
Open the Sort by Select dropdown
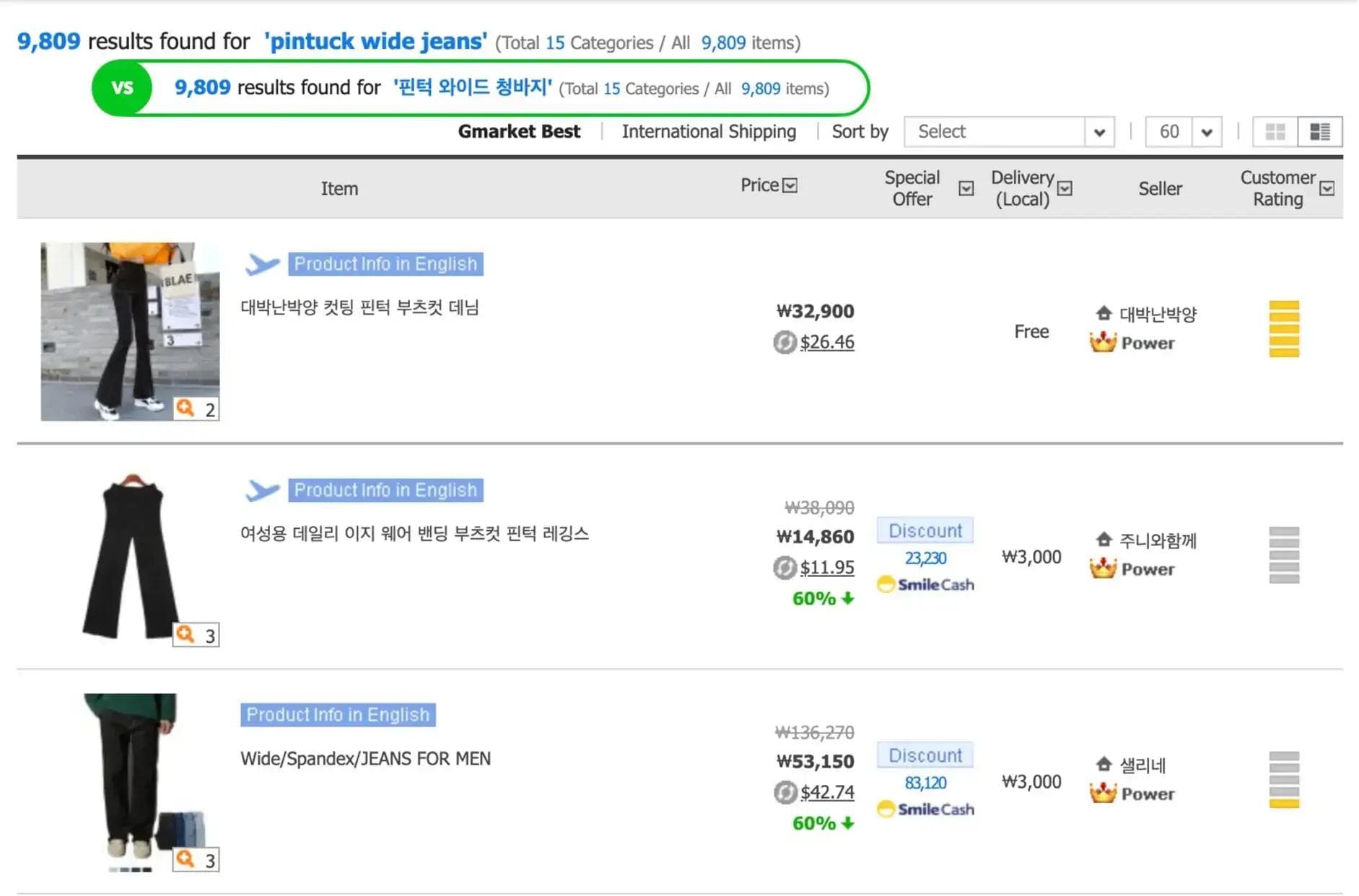click(x=1008, y=131)
